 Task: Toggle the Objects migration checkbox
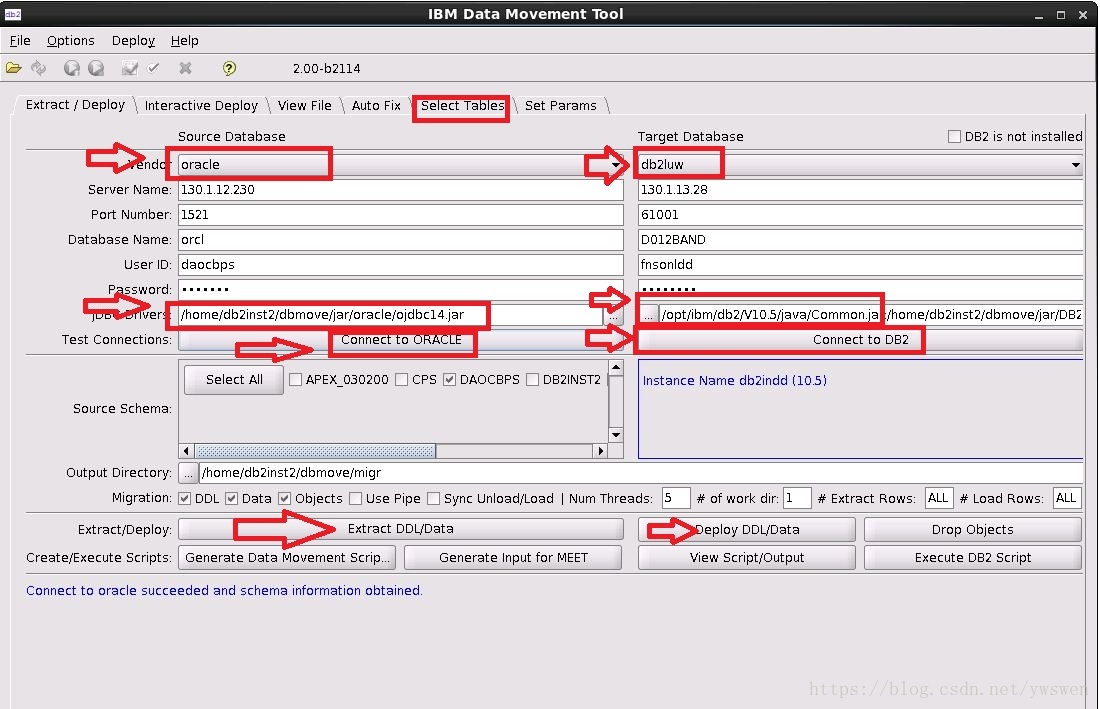pyautogui.click(x=284, y=499)
